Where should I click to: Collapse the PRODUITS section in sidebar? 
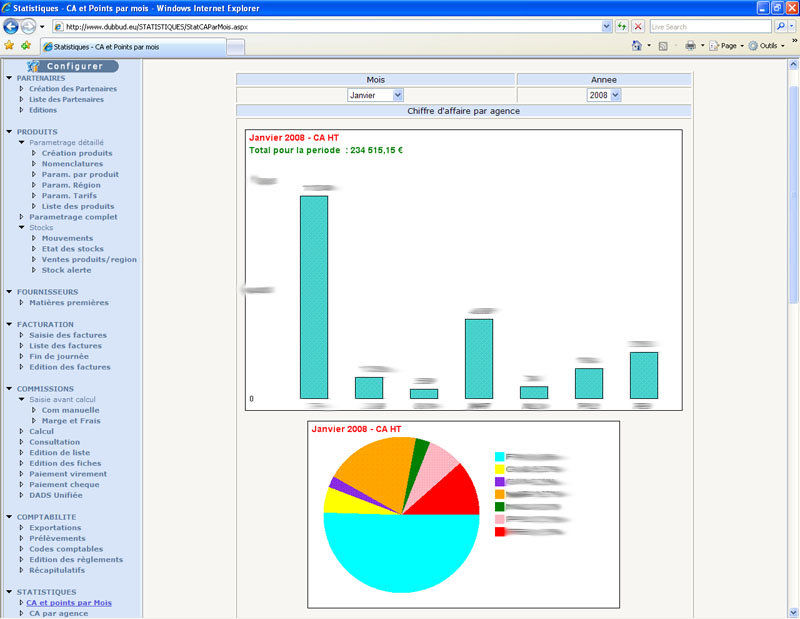click(x=9, y=132)
